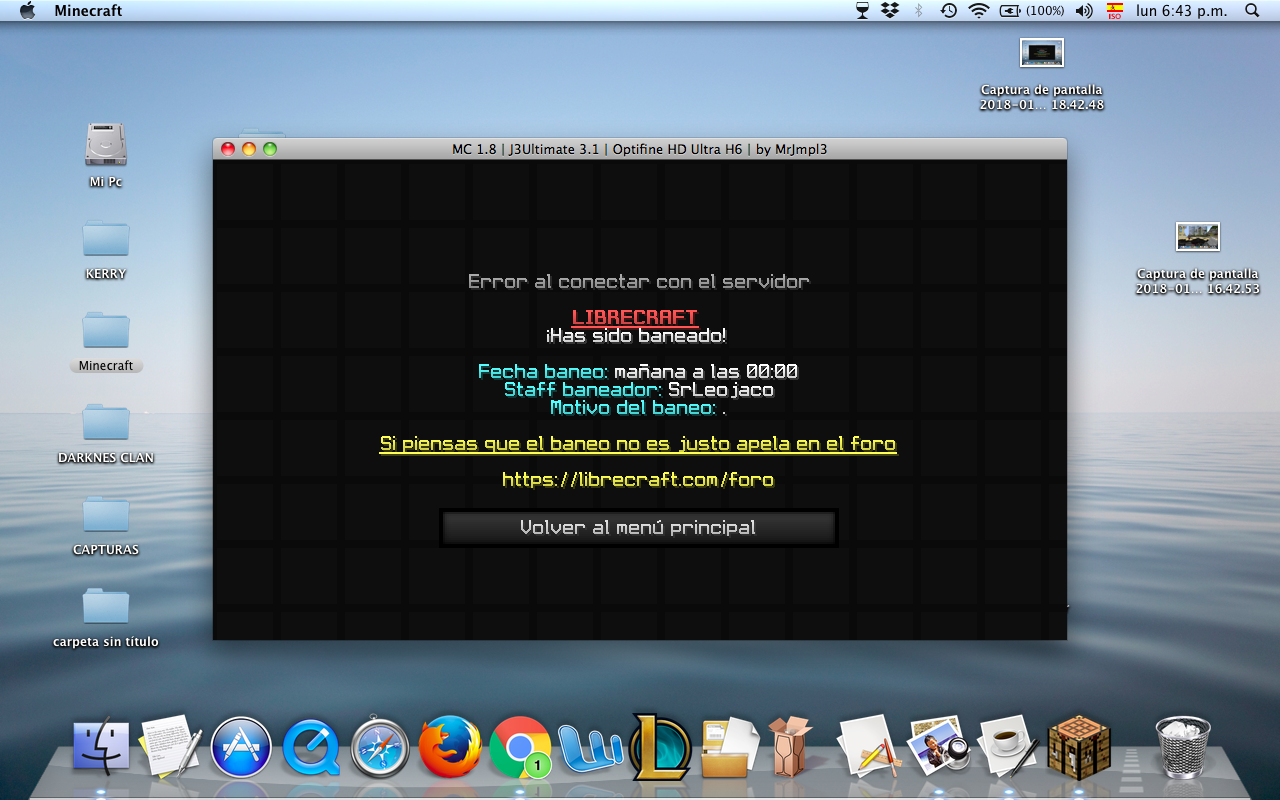Click 'Error al conectar con el servidor' text
This screenshot has height=800, width=1280.
639,282
